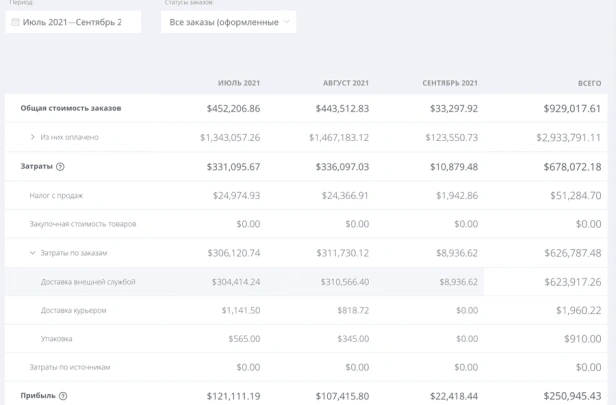The image size is (616, 405).
Task: Collapse the Затраты по заказам row
Action: pos(32,253)
